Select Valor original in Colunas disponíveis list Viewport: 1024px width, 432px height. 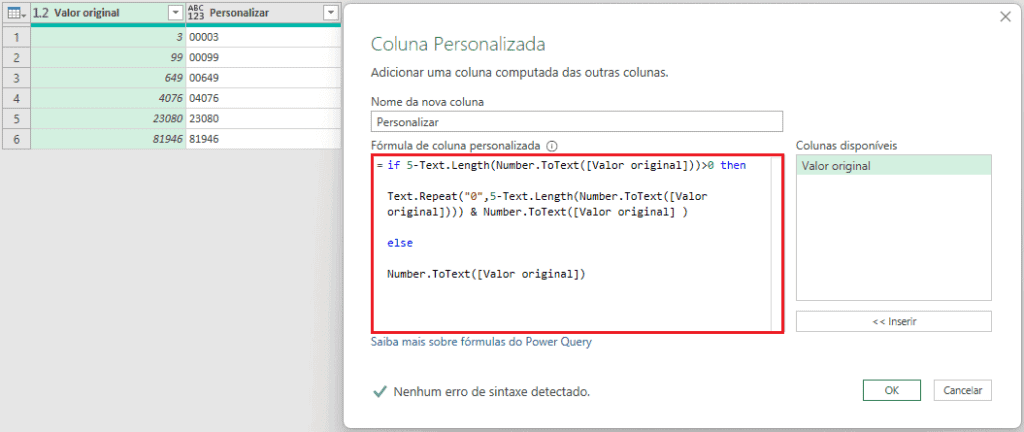pyautogui.click(x=893, y=166)
